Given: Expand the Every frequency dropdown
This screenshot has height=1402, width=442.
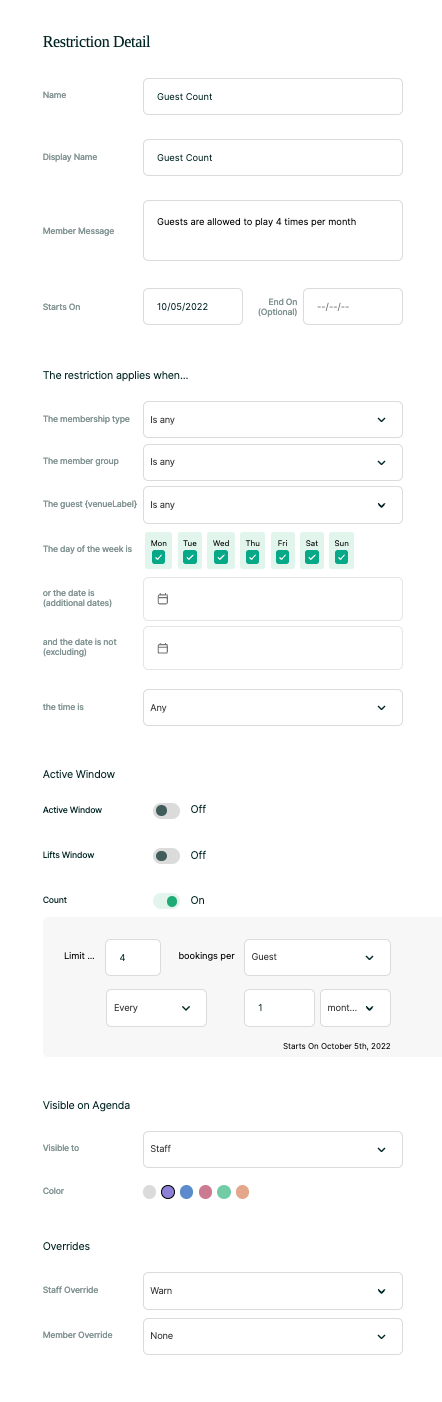Looking at the screenshot, I should pyautogui.click(x=156, y=1008).
